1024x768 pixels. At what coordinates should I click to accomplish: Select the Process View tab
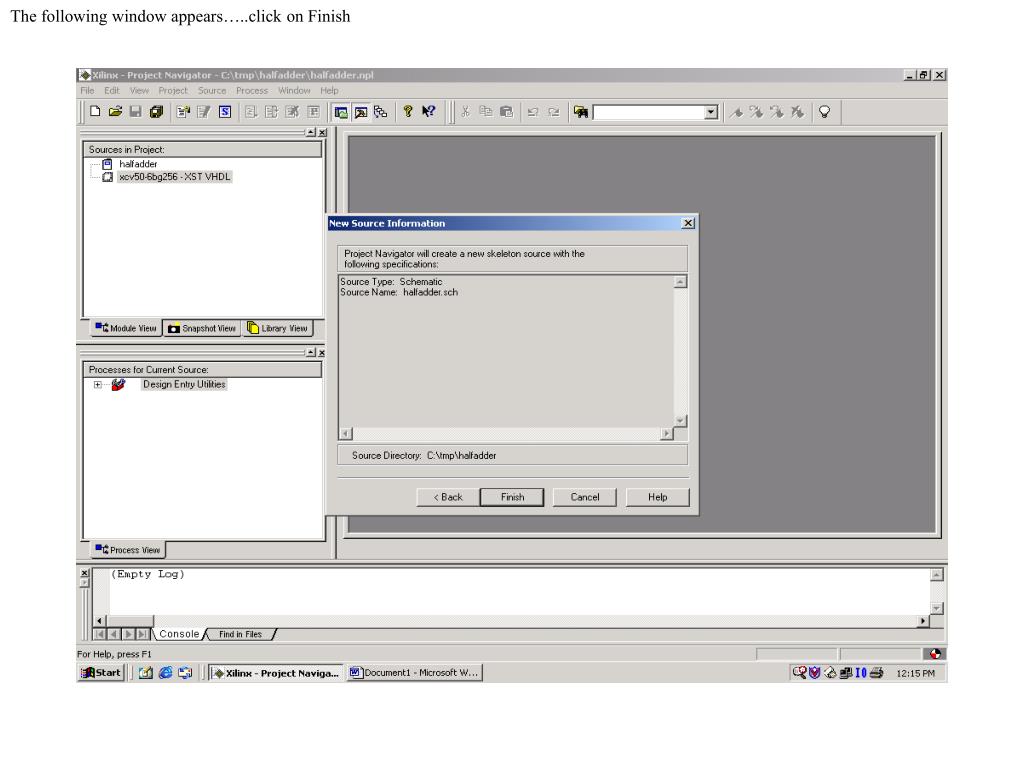point(128,550)
